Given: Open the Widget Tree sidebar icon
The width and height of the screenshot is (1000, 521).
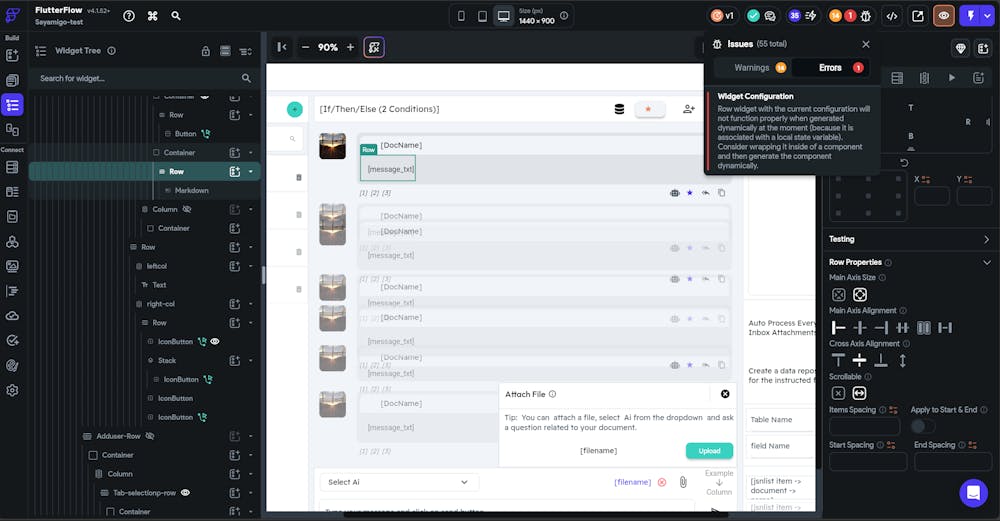Looking at the screenshot, I should [x=12, y=105].
